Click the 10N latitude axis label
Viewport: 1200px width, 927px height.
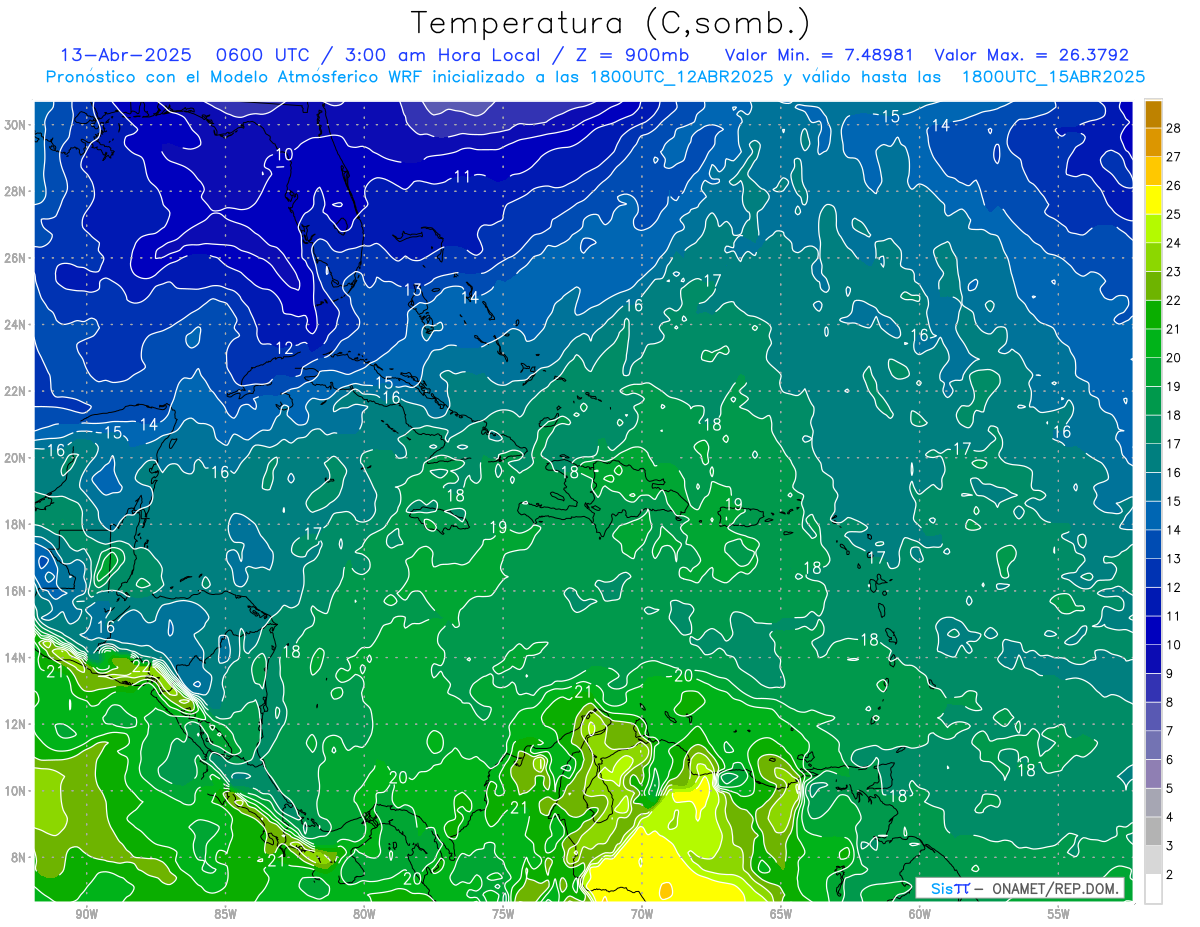17,791
